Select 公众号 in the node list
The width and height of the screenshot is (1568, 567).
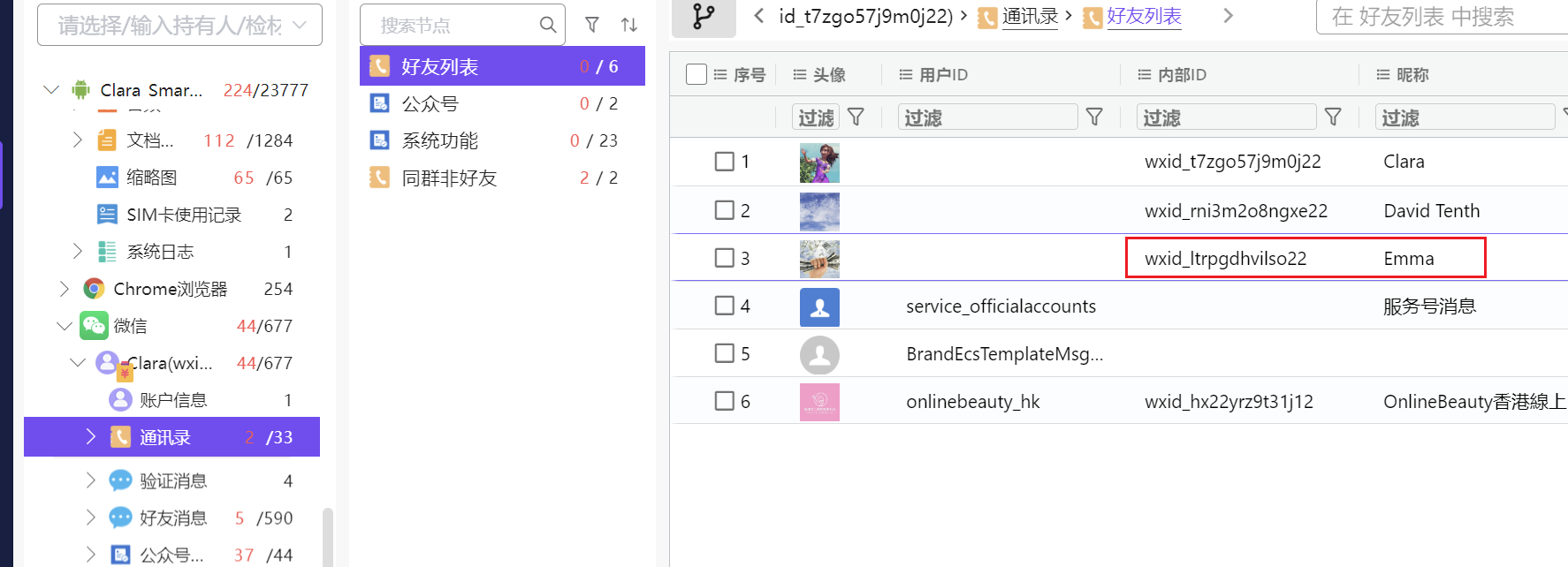430,104
